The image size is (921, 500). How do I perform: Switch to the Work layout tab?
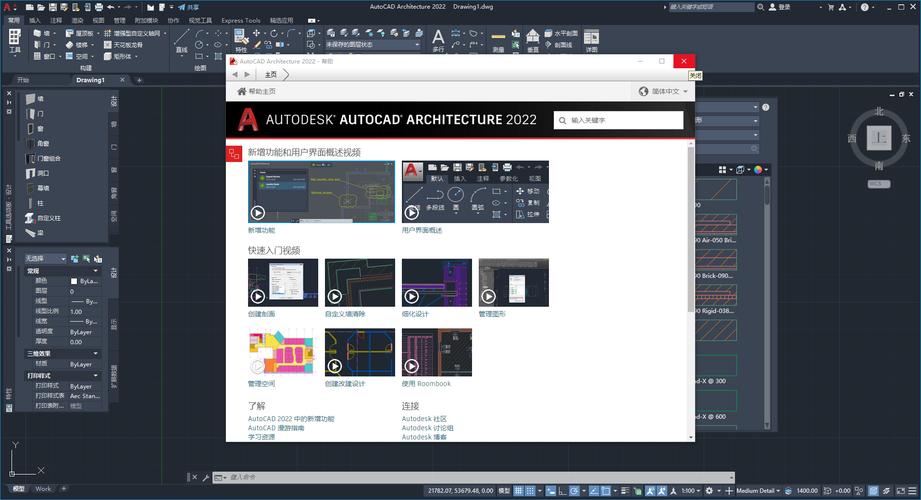(43, 489)
